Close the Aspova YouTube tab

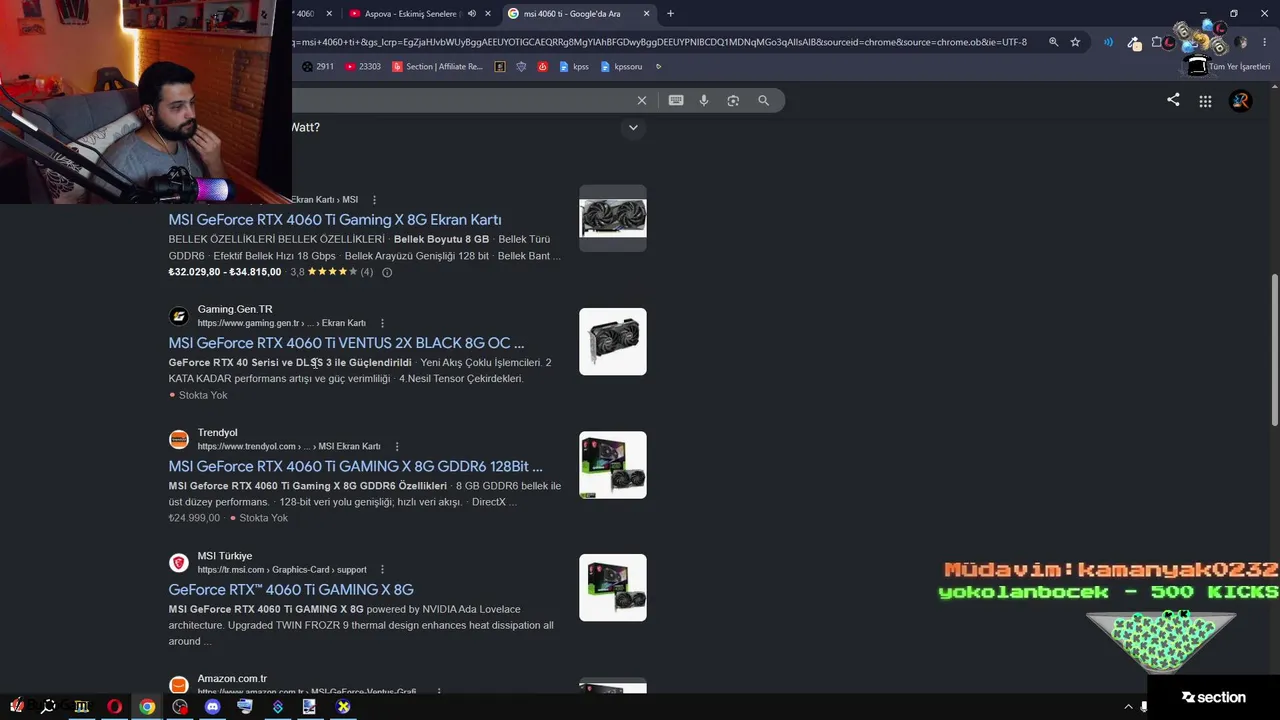pyautogui.click(x=488, y=14)
